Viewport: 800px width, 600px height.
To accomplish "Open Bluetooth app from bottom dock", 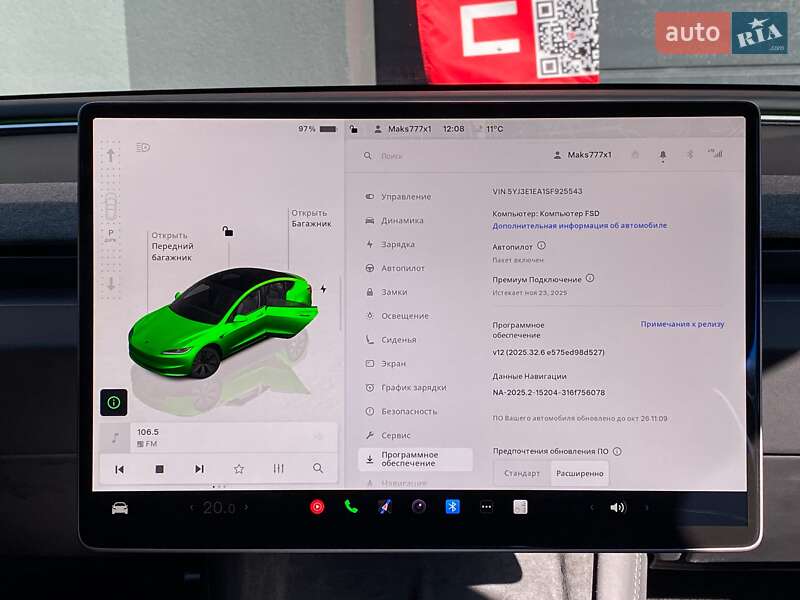I will (455, 509).
